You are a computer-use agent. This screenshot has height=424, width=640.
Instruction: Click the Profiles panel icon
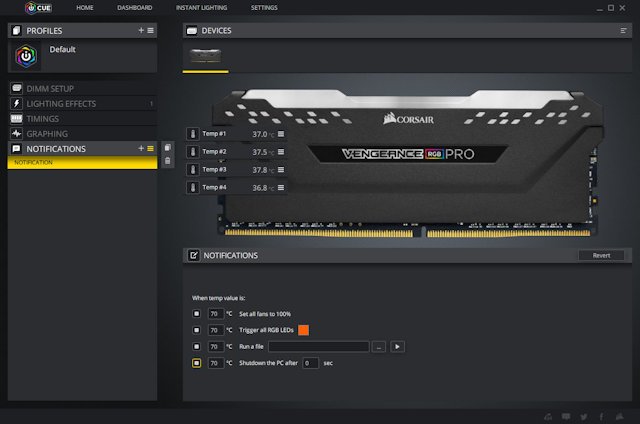[x=16, y=31]
